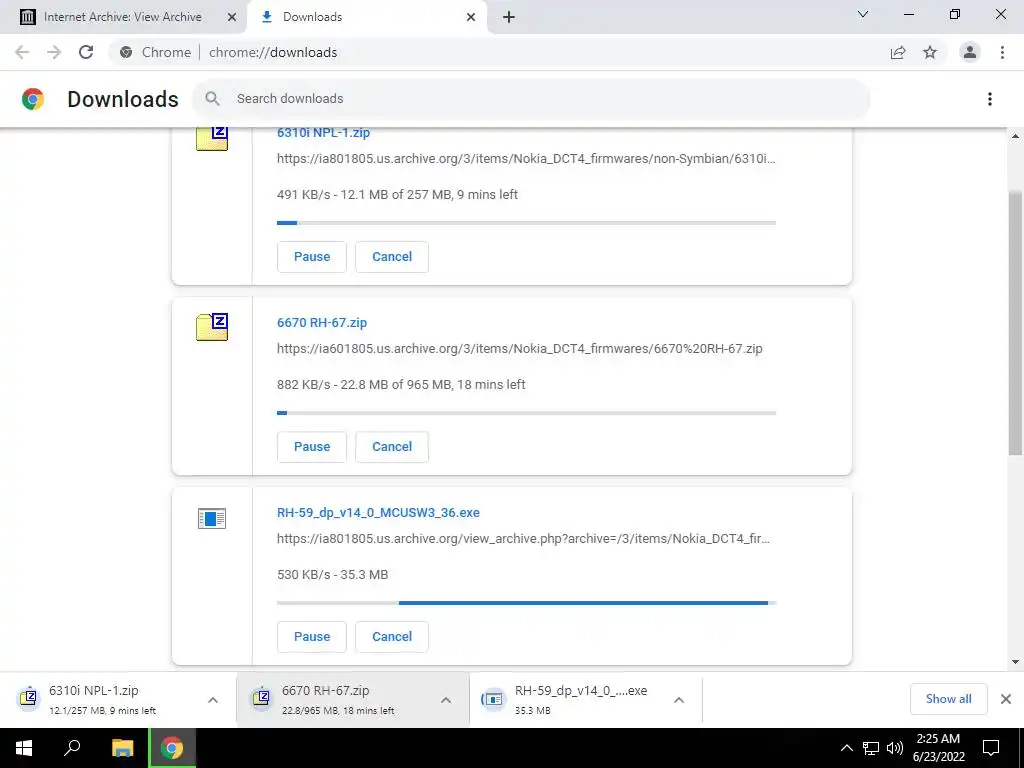Click the '530 KB/s - 35.3 MB' status text
This screenshot has height=768, width=1024.
pyautogui.click(x=332, y=575)
